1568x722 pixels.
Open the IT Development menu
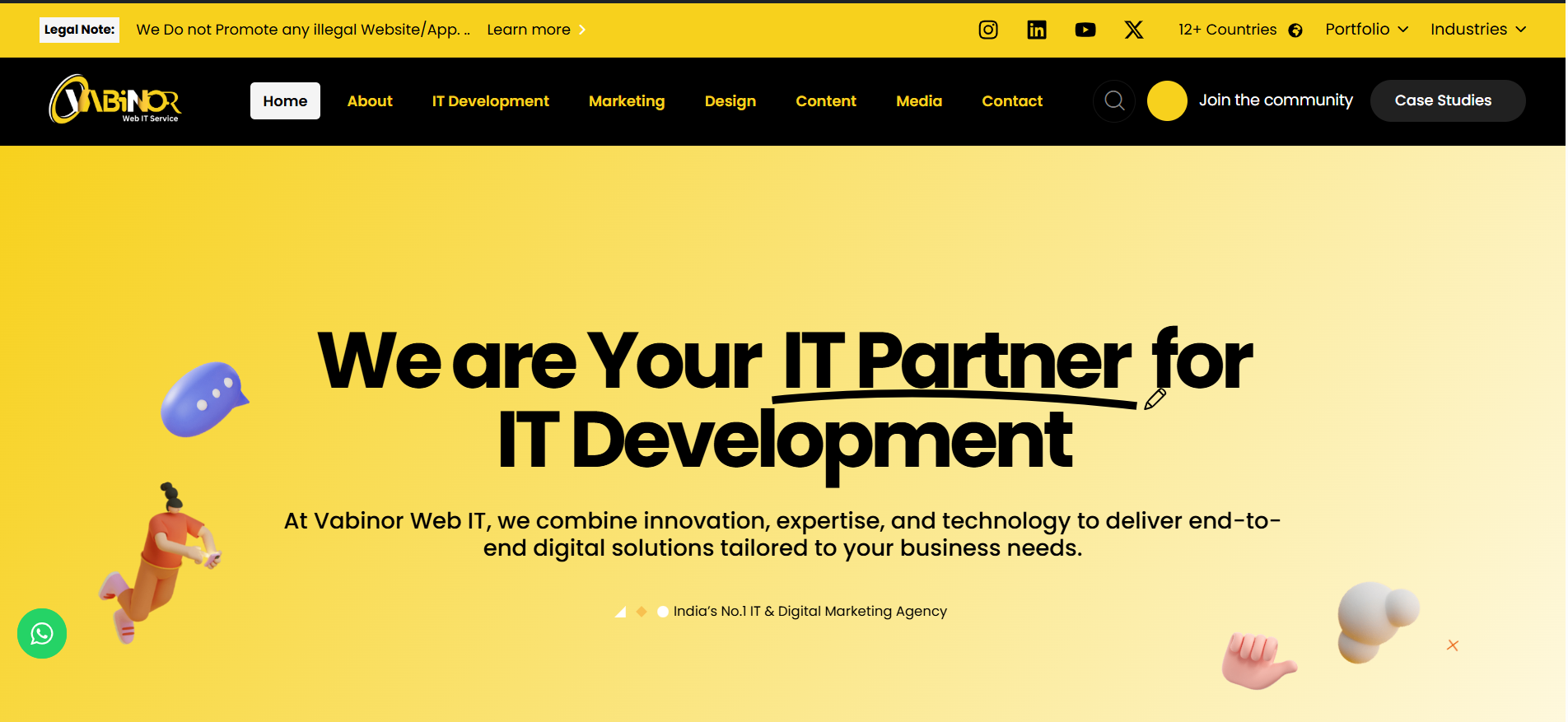pyautogui.click(x=490, y=101)
